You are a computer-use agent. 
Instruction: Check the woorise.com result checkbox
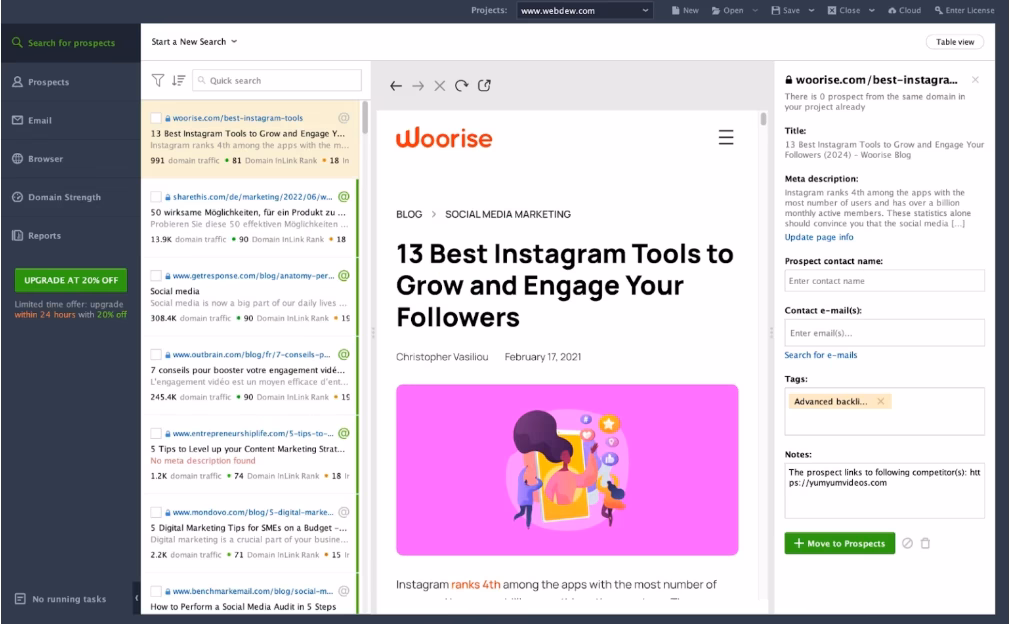point(156,117)
